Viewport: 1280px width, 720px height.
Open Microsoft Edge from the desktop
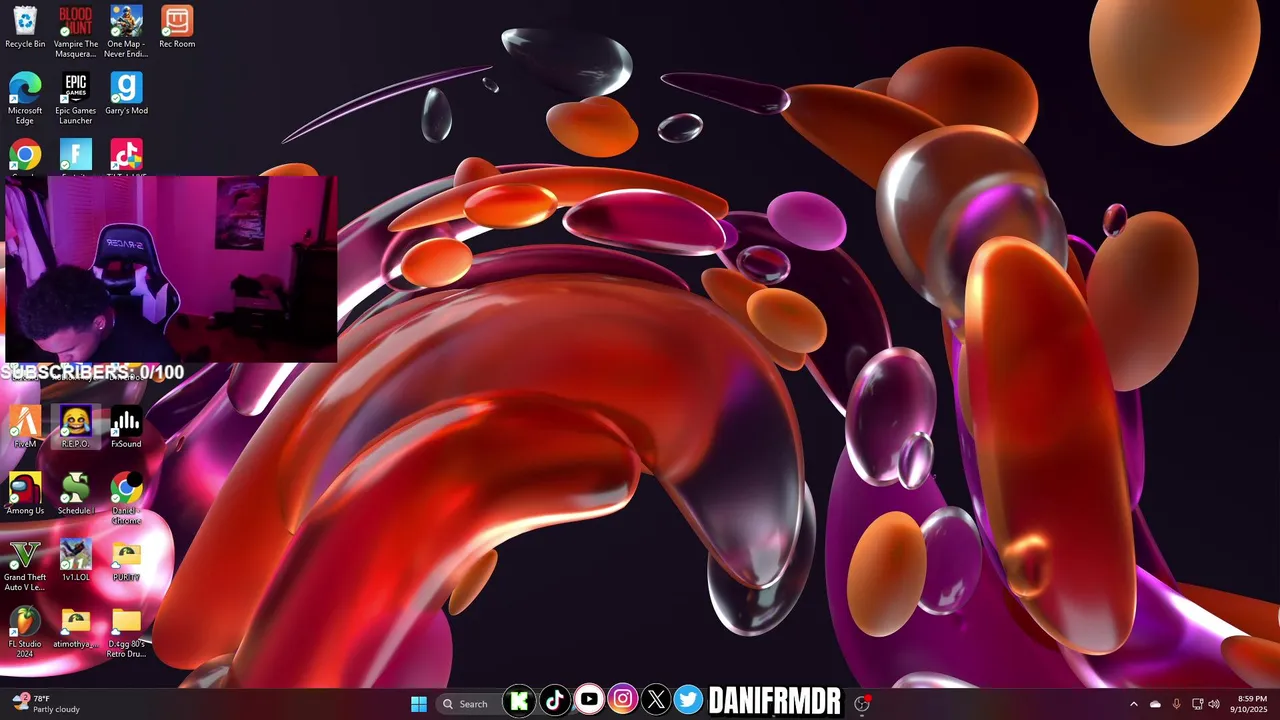pos(25,98)
